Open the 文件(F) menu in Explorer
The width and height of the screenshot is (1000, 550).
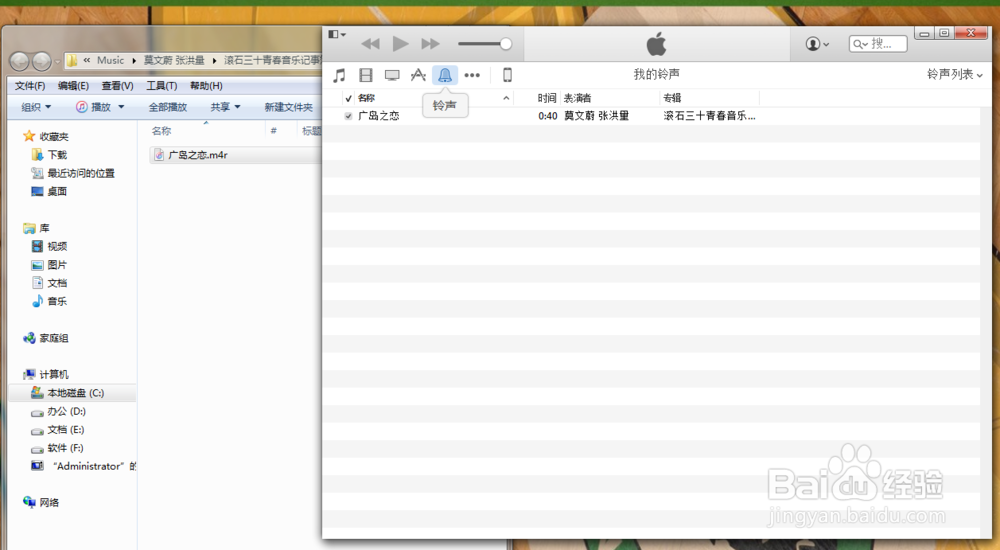click(x=30, y=86)
